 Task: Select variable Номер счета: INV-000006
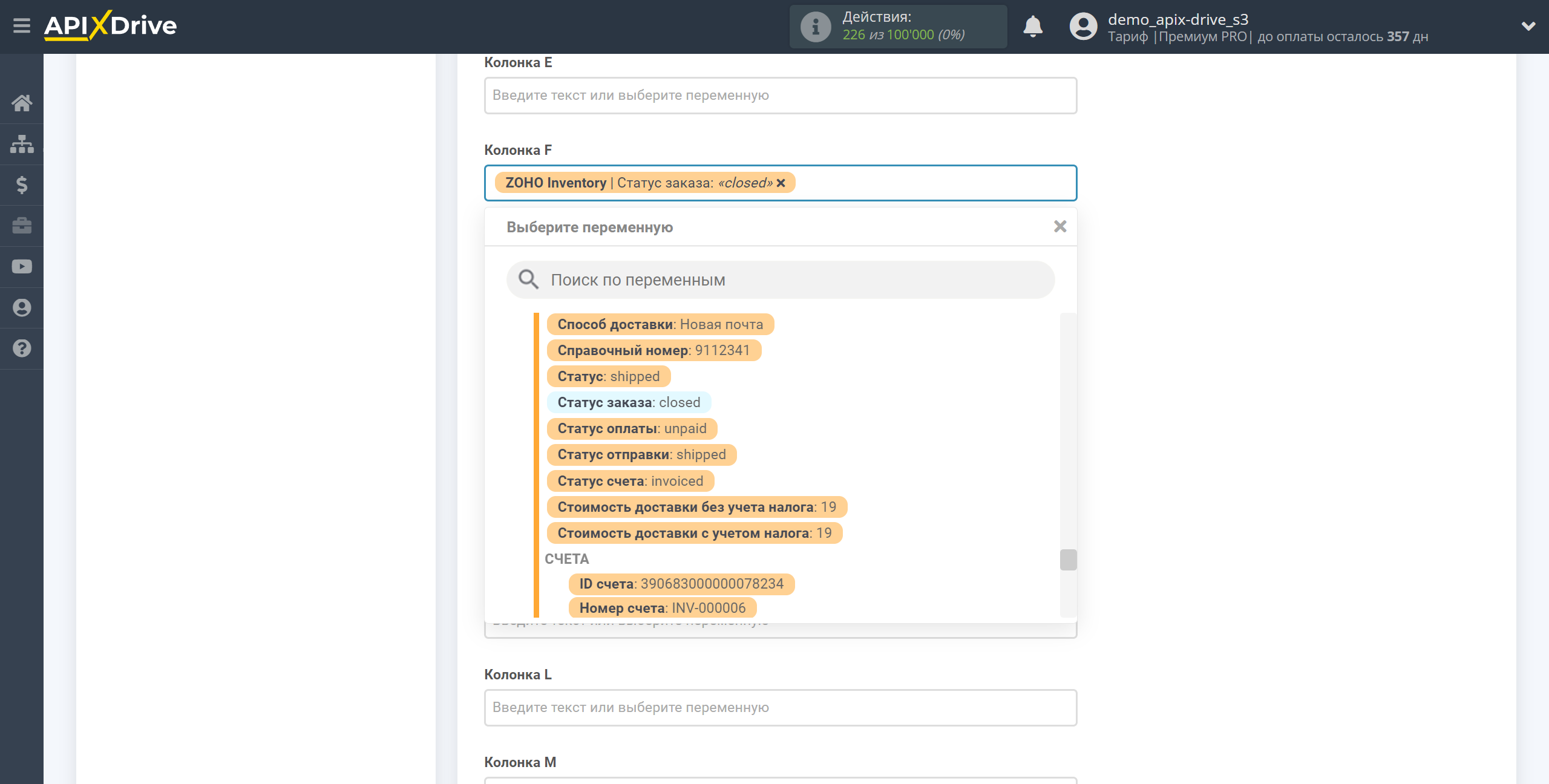(663, 608)
